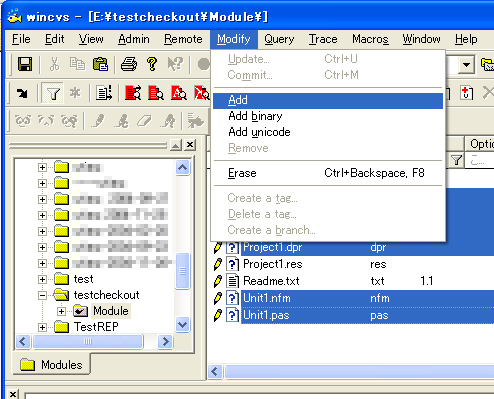Open the Admin menu
This screenshot has width=494, height=399.
point(134,39)
